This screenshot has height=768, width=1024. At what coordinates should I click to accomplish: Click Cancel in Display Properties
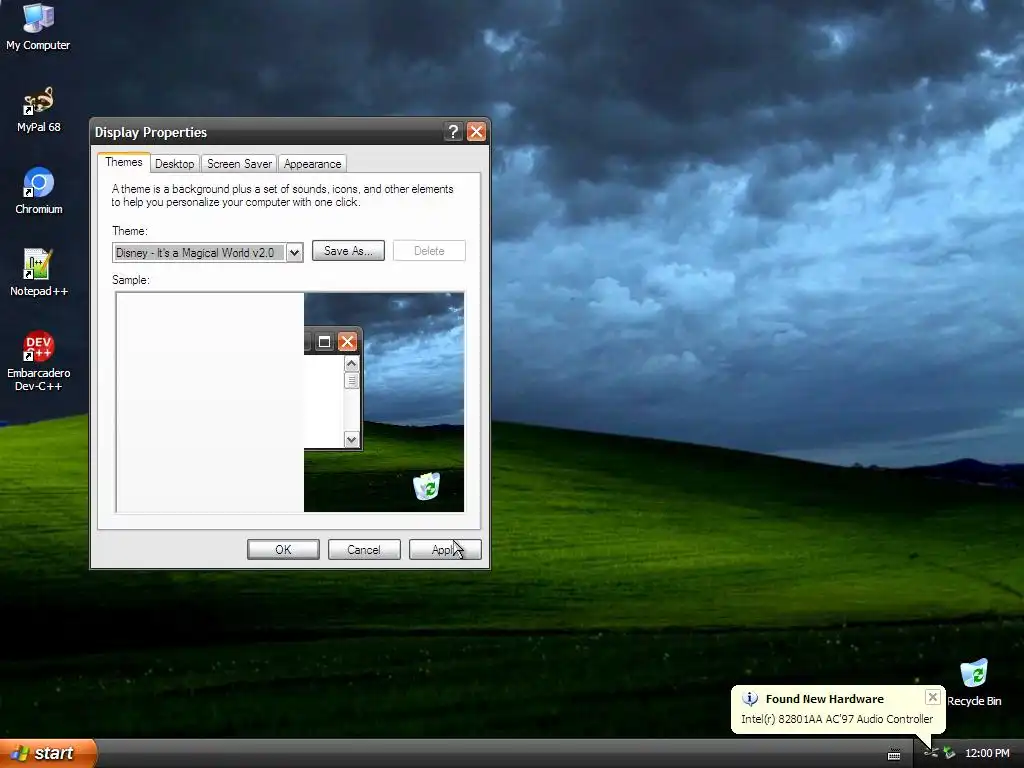coord(364,550)
